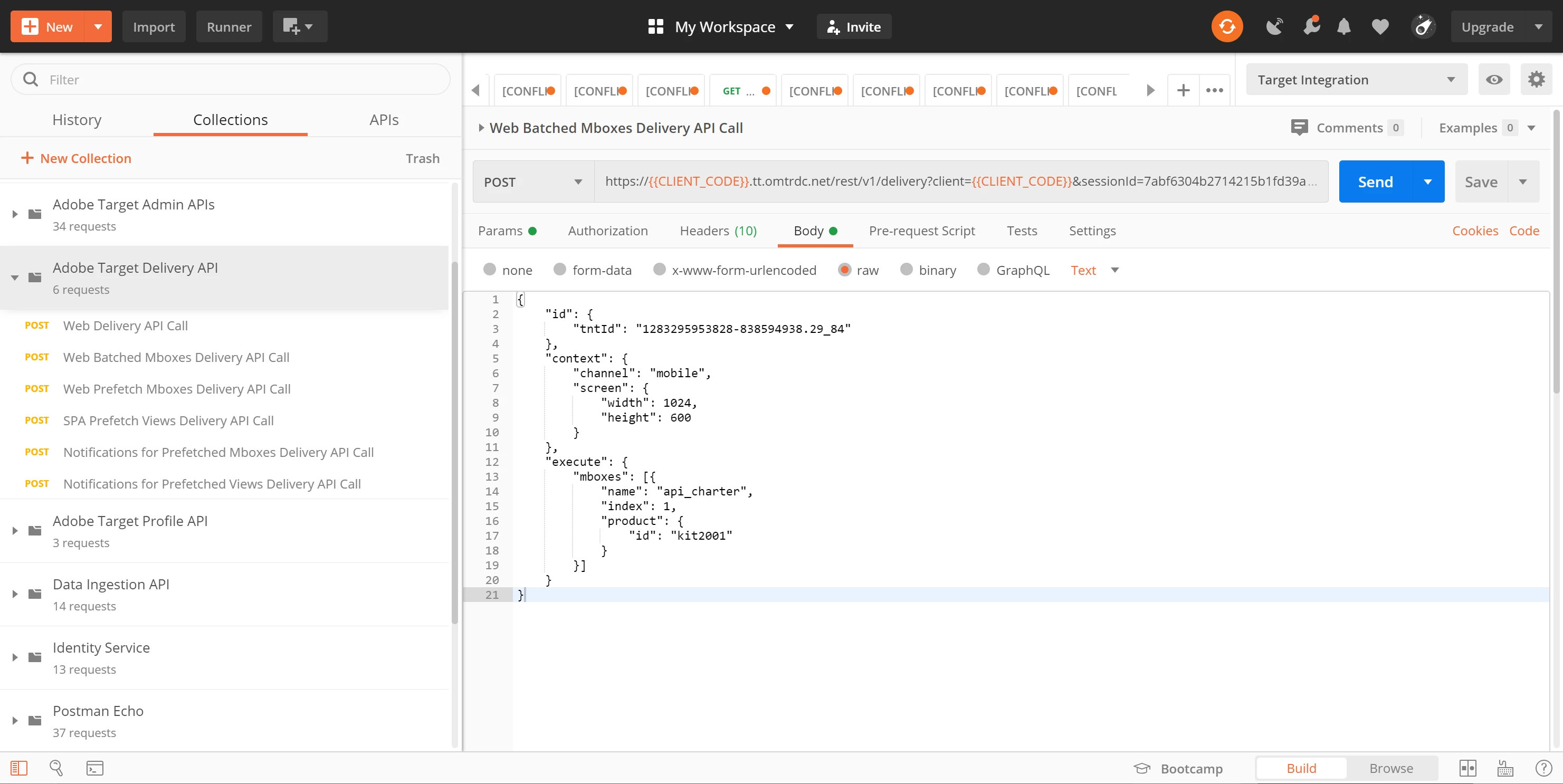This screenshot has width=1563, height=784.
Task: Click the find and replace icon
Action: pyautogui.click(x=56, y=768)
